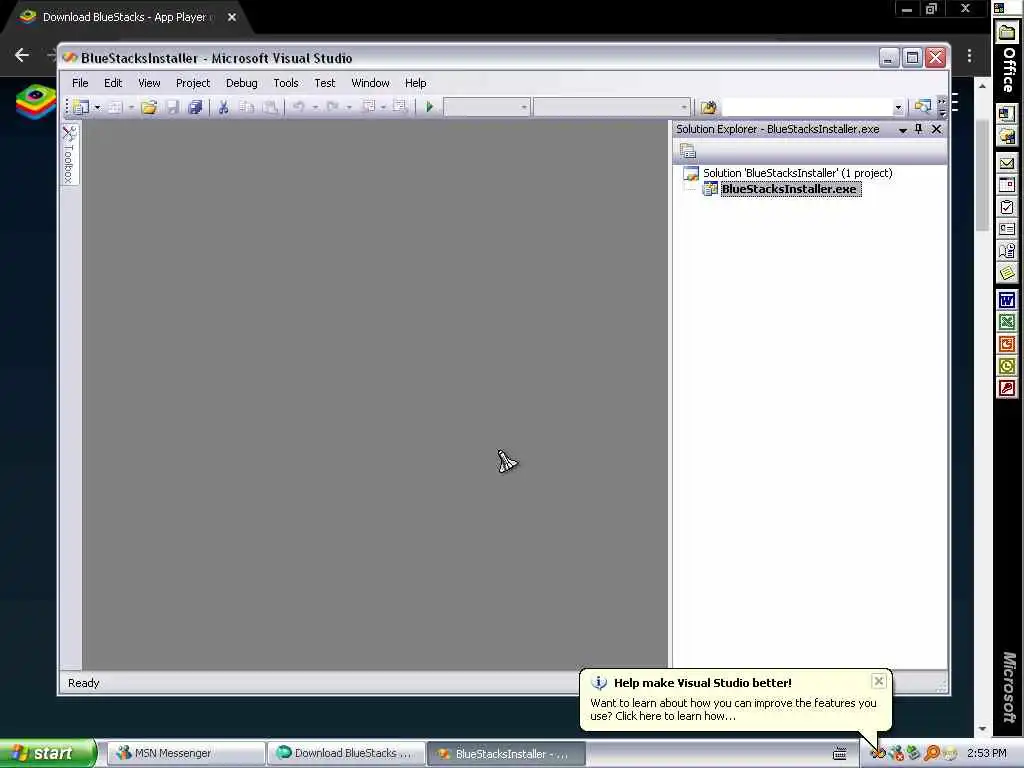Launch Word from the Office shortcut bar

point(1006,300)
